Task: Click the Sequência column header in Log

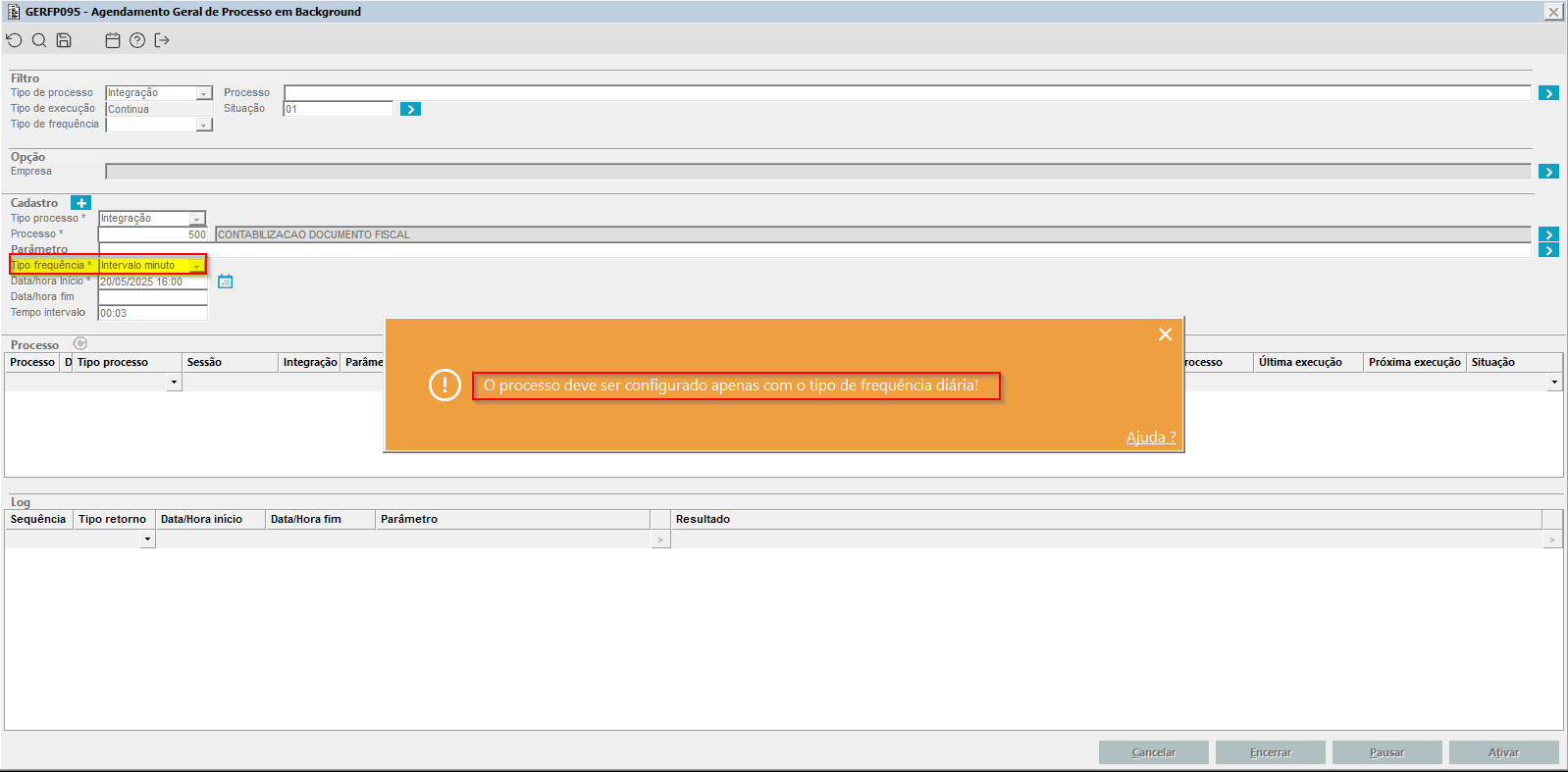Action: (38, 520)
